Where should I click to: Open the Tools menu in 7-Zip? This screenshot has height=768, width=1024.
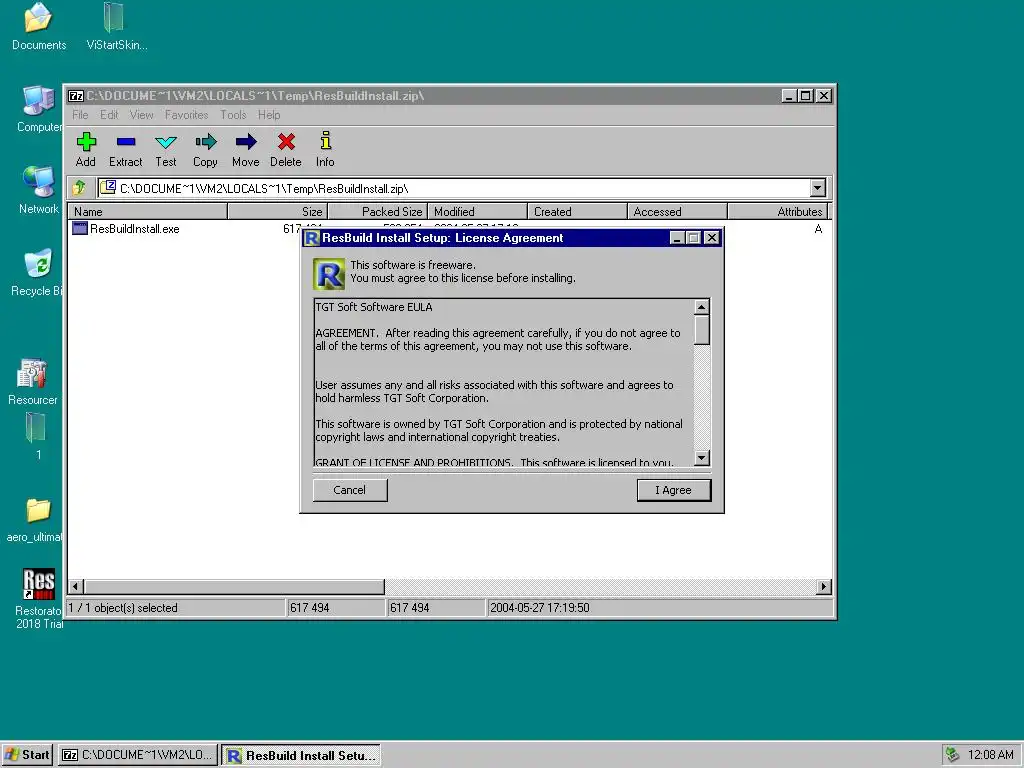tap(233, 115)
